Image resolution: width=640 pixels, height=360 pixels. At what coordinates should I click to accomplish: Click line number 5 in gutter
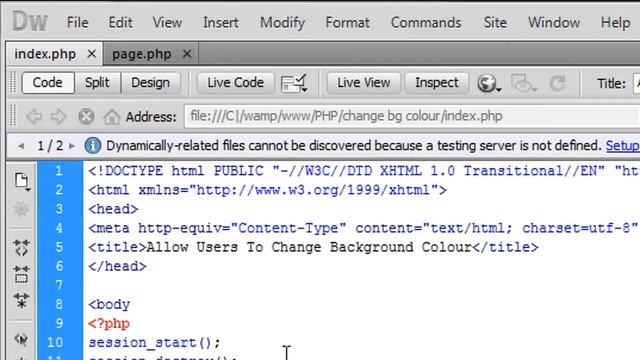click(59, 247)
